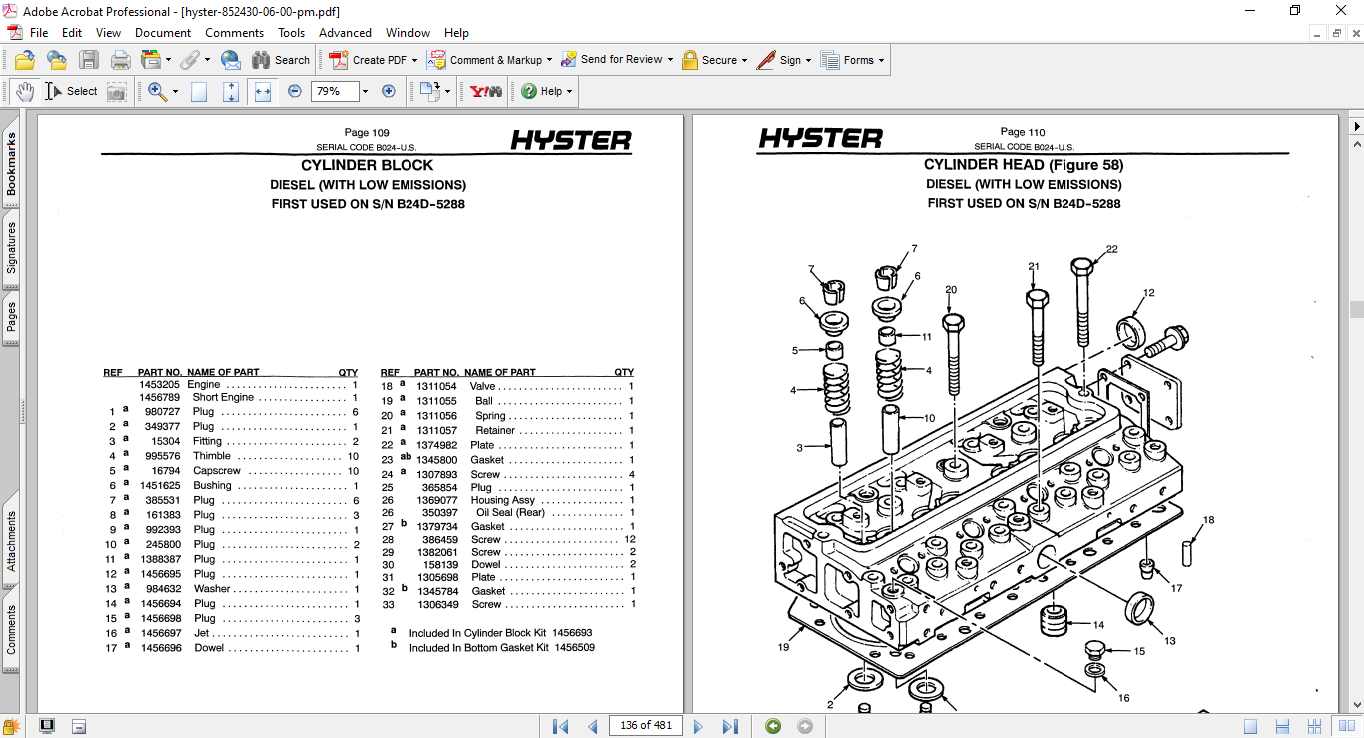Click the Search button
1364x738 pixels.
(x=281, y=60)
